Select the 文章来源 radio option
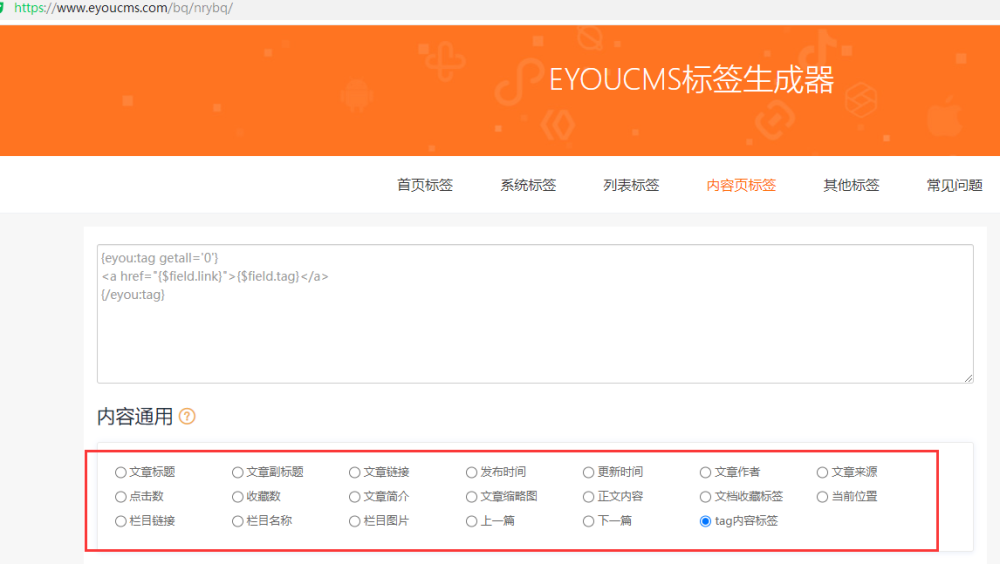Screen dimensions: 1000x564 coord(823,472)
